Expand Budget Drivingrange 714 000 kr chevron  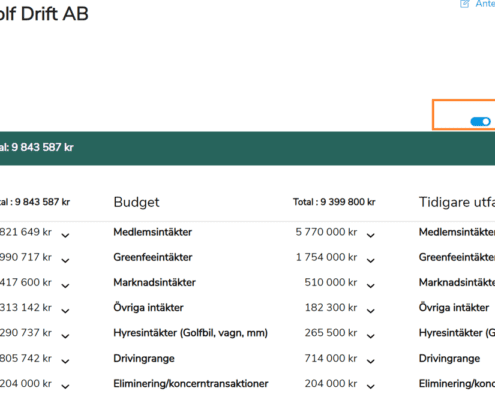(x=371, y=361)
